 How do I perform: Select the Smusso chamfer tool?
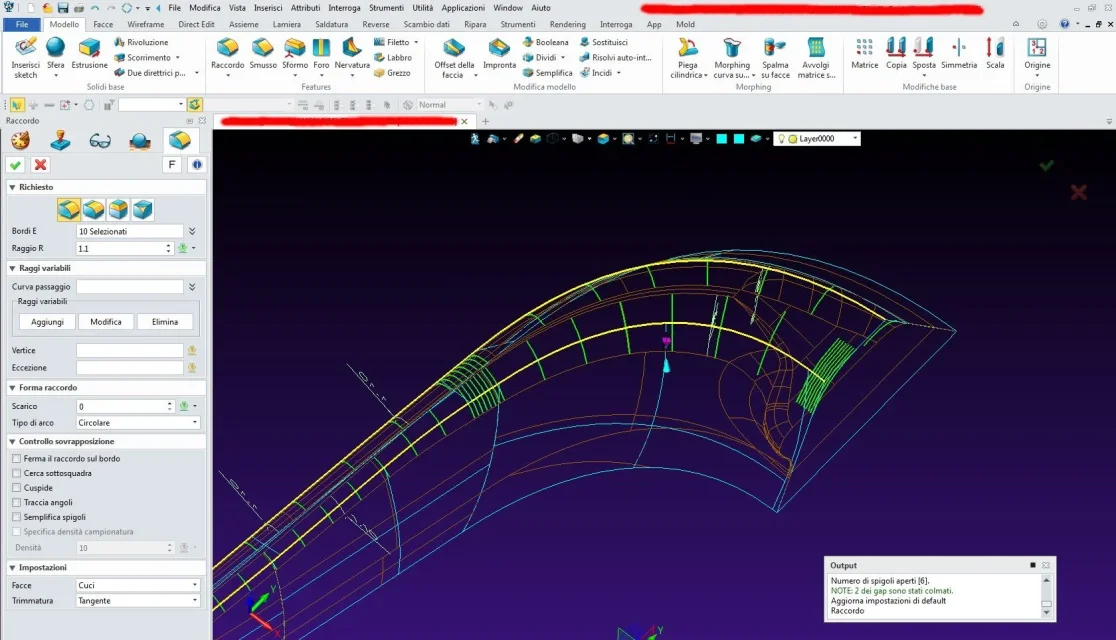(263, 54)
